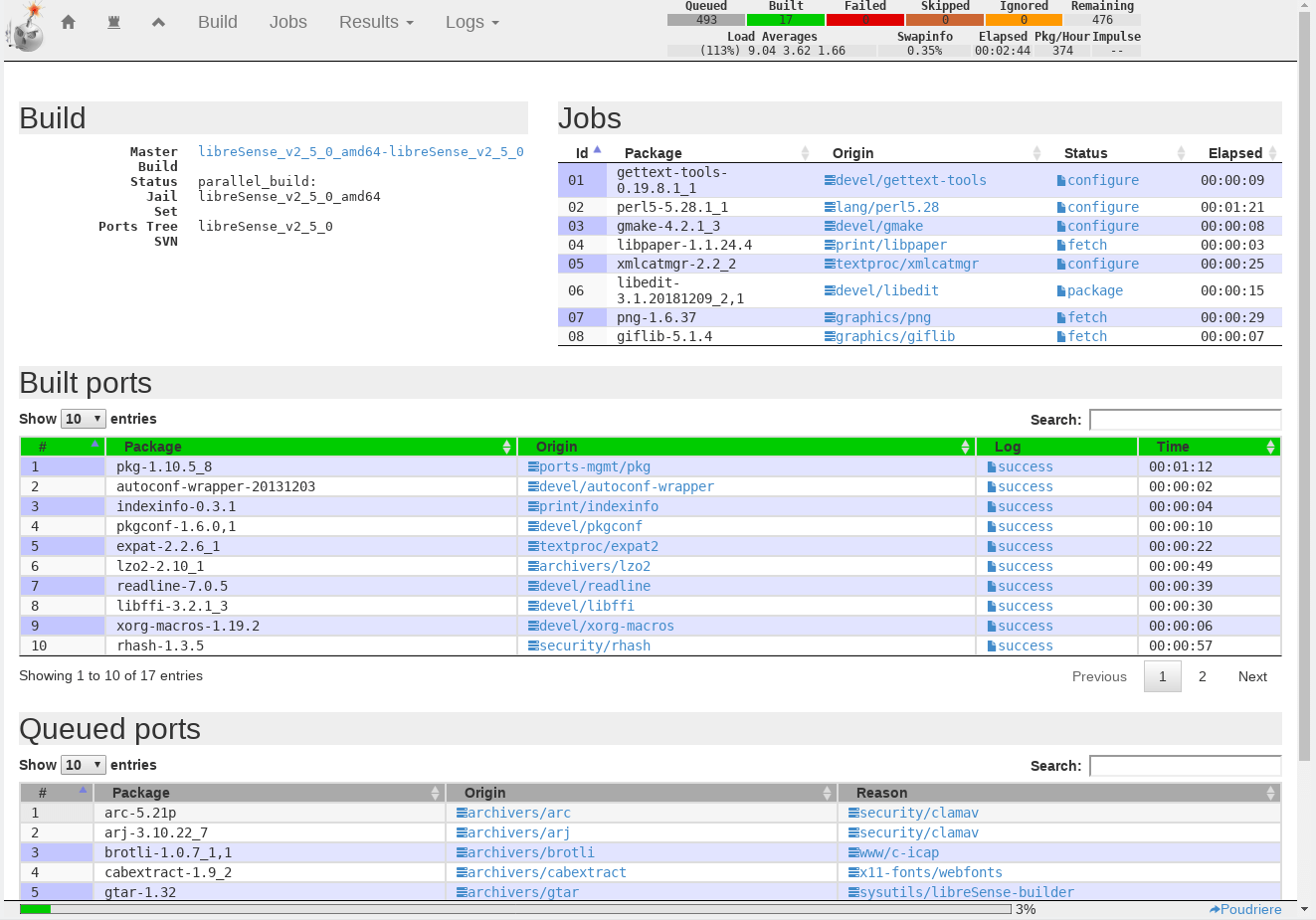
Task: Open the libreSense master build link
Action: 360,152
